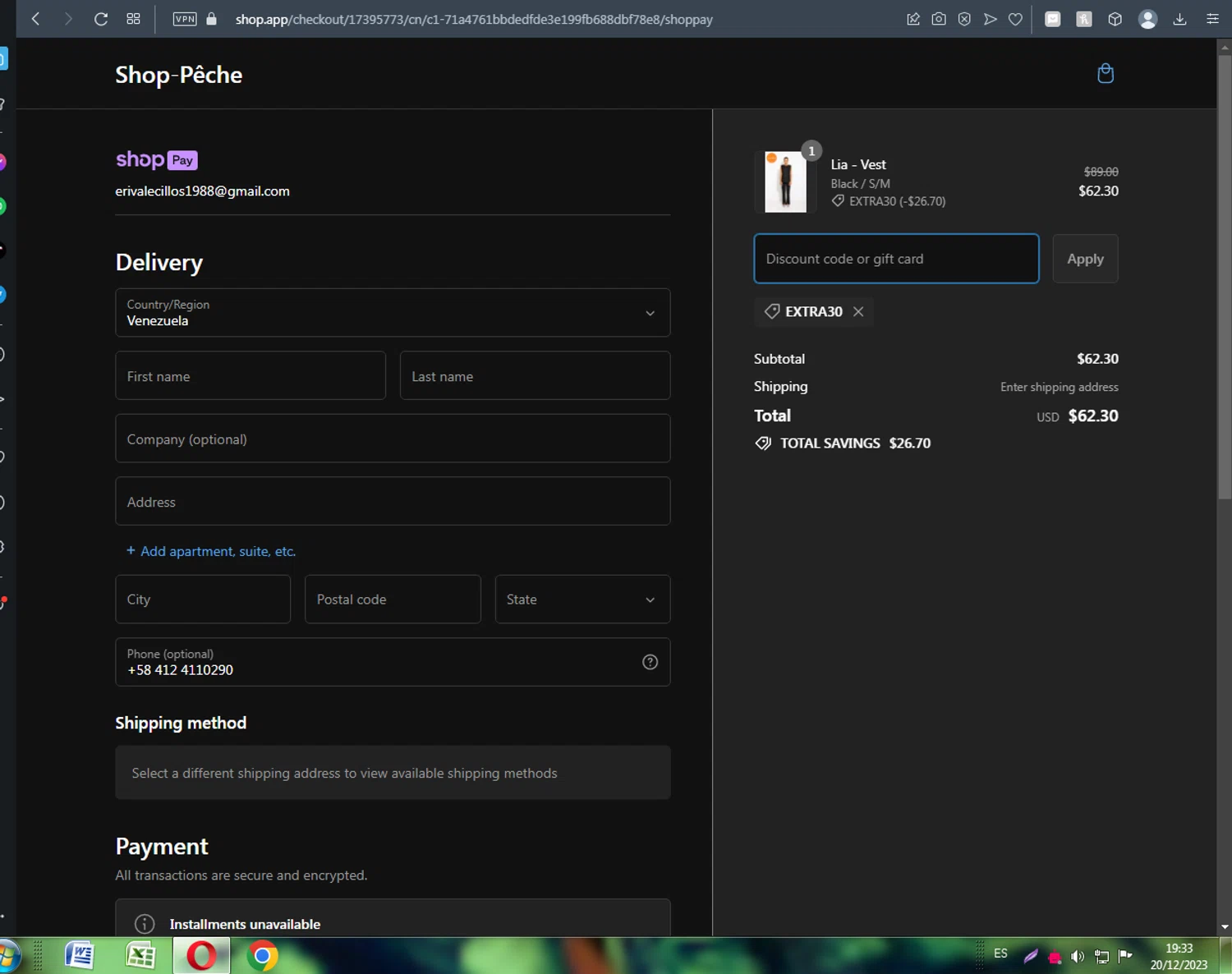The height and width of the screenshot is (974, 1232).
Task: Click the Postal code field
Action: (x=393, y=599)
